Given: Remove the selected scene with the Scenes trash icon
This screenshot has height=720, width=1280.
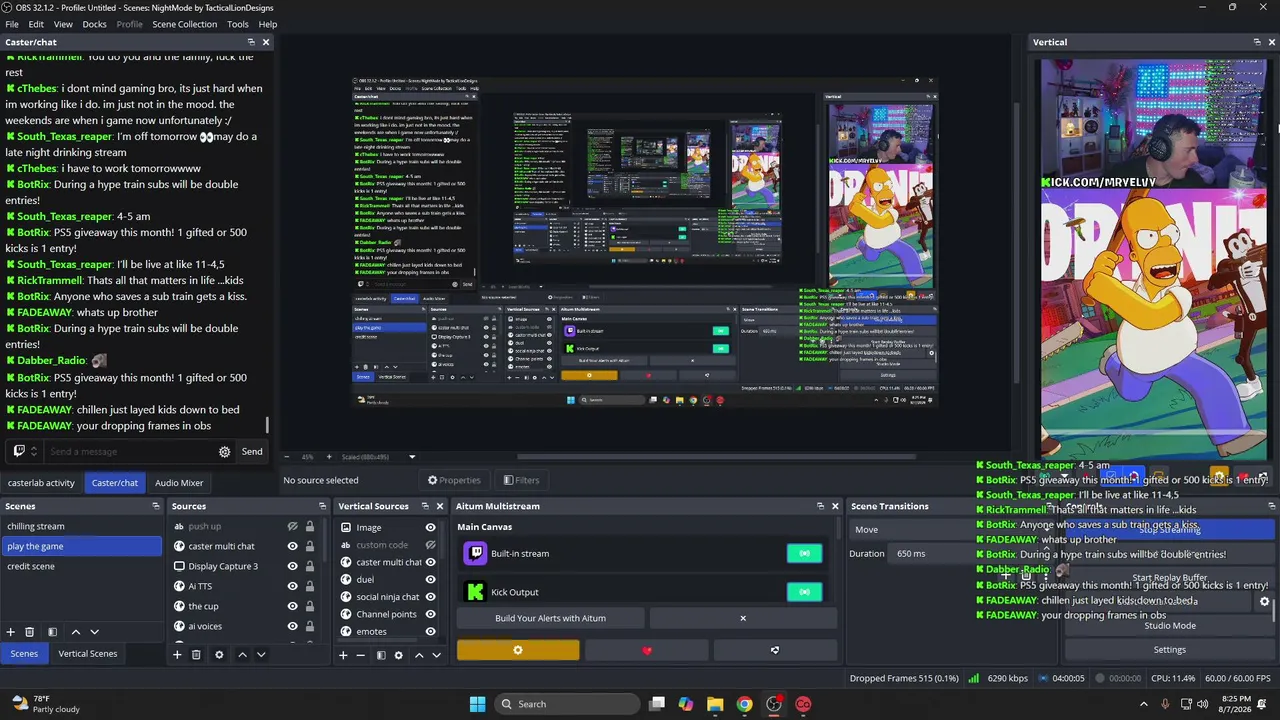Looking at the screenshot, I should (x=29, y=632).
